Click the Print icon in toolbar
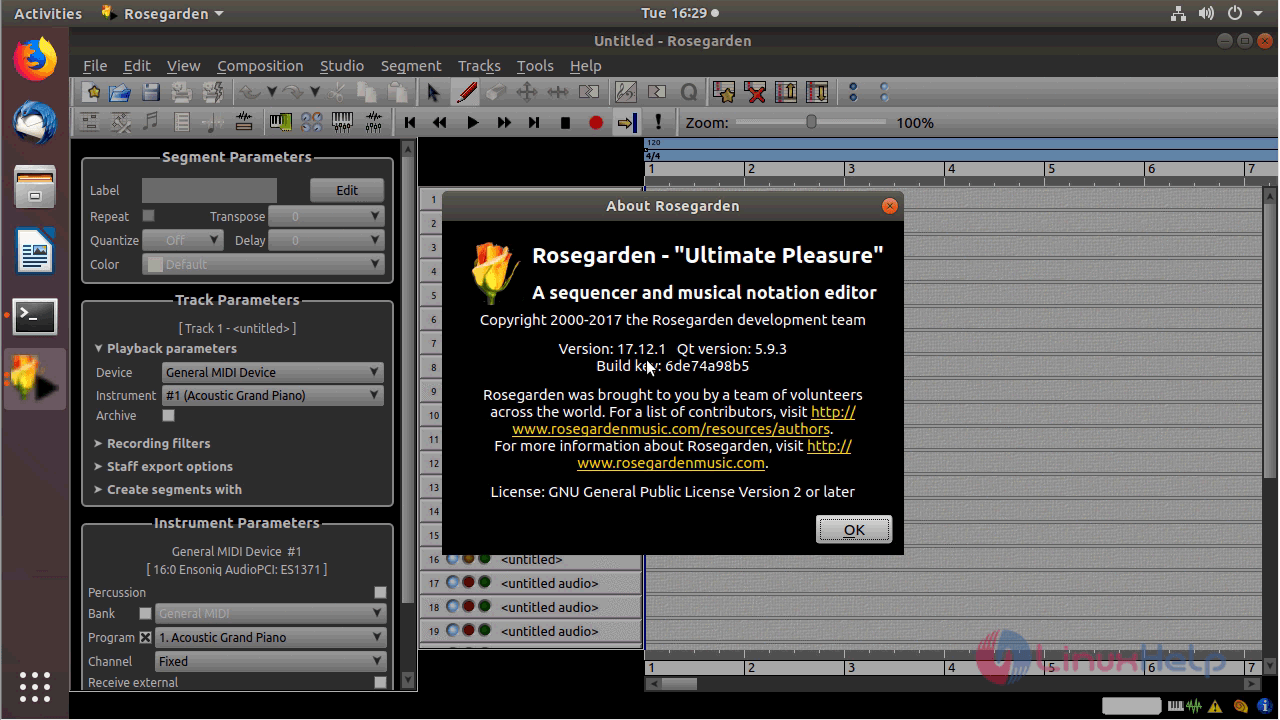Image resolution: width=1280 pixels, height=720 pixels. 182,92
